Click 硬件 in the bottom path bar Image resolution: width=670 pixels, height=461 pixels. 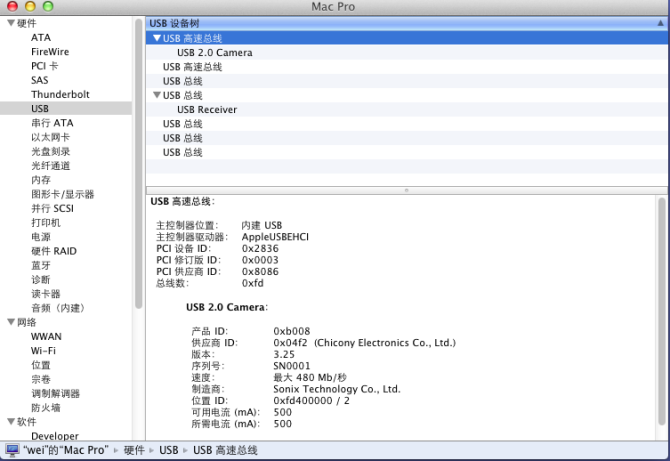(x=134, y=450)
